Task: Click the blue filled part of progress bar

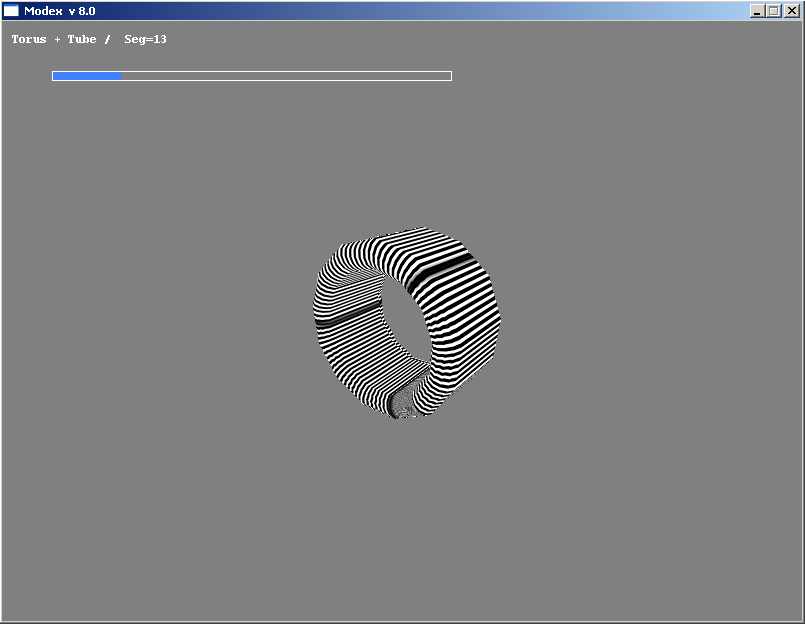Action: pyautogui.click(x=86, y=76)
